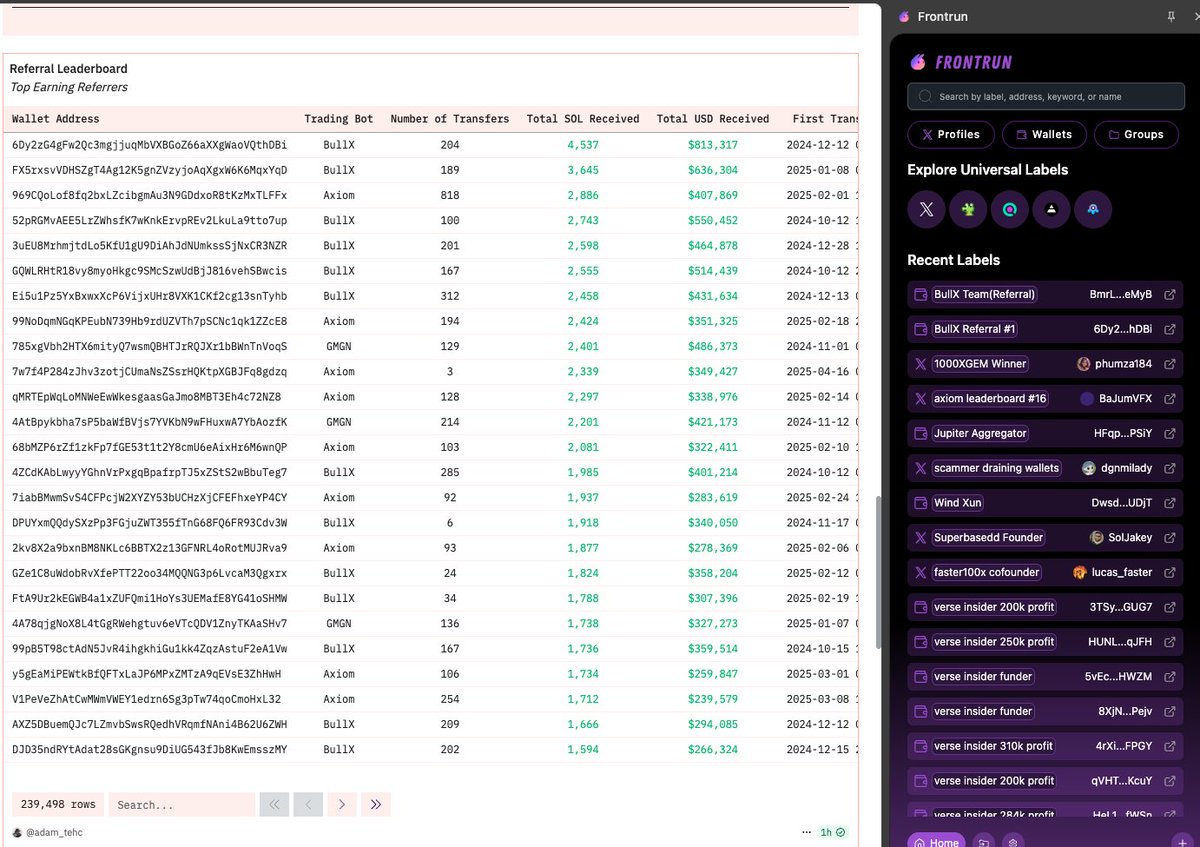Click the Home tab in Frontrun
Image resolution: width=1200 pixels, height=847 pixels.
click(x=937, y=842)
